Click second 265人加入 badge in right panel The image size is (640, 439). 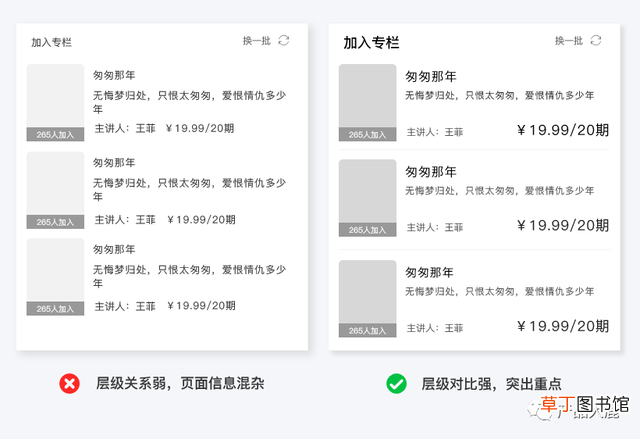pyautogui.click(x=367, y=230)
